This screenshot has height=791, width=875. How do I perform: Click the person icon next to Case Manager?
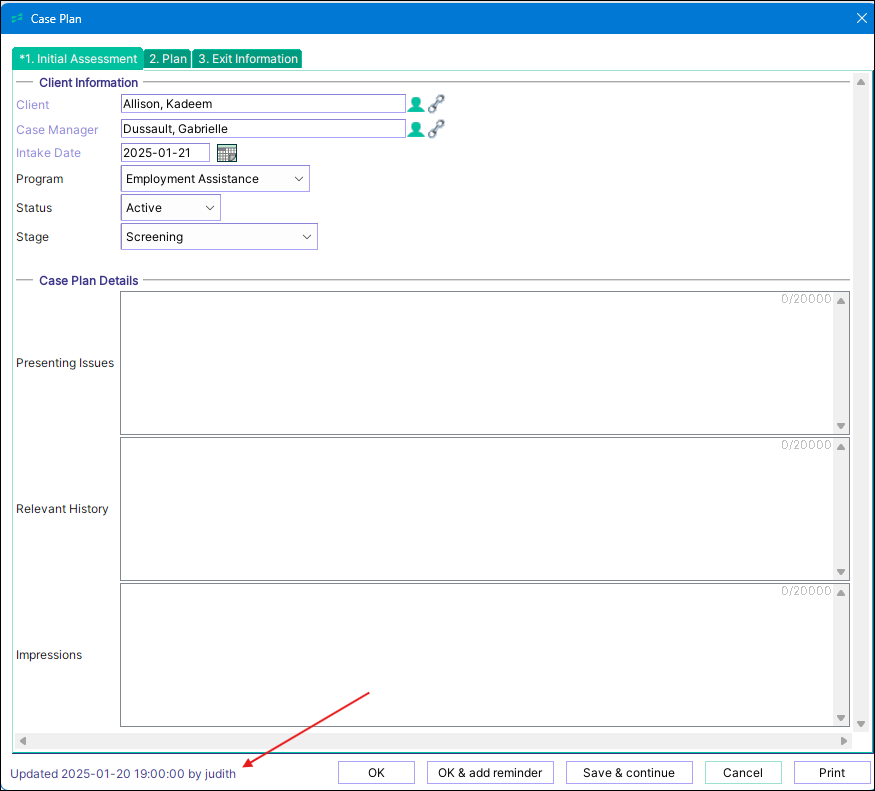(416, 130)
